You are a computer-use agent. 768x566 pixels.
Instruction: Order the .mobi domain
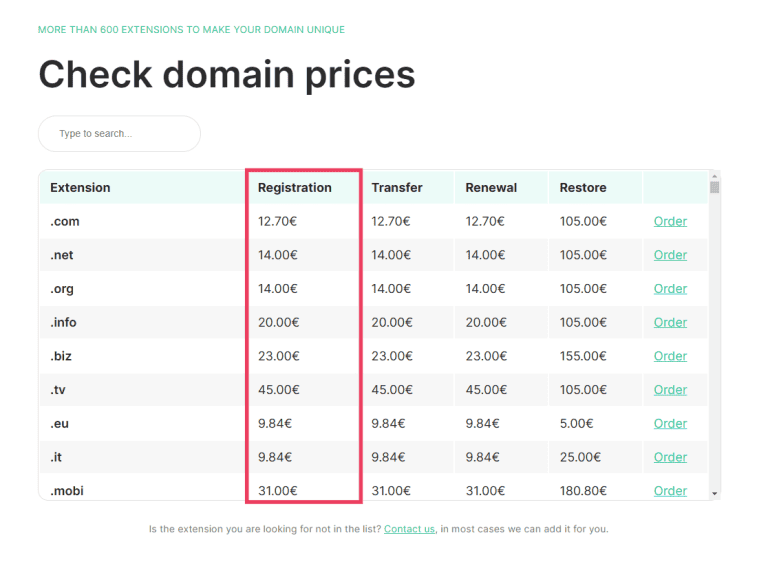670,491
